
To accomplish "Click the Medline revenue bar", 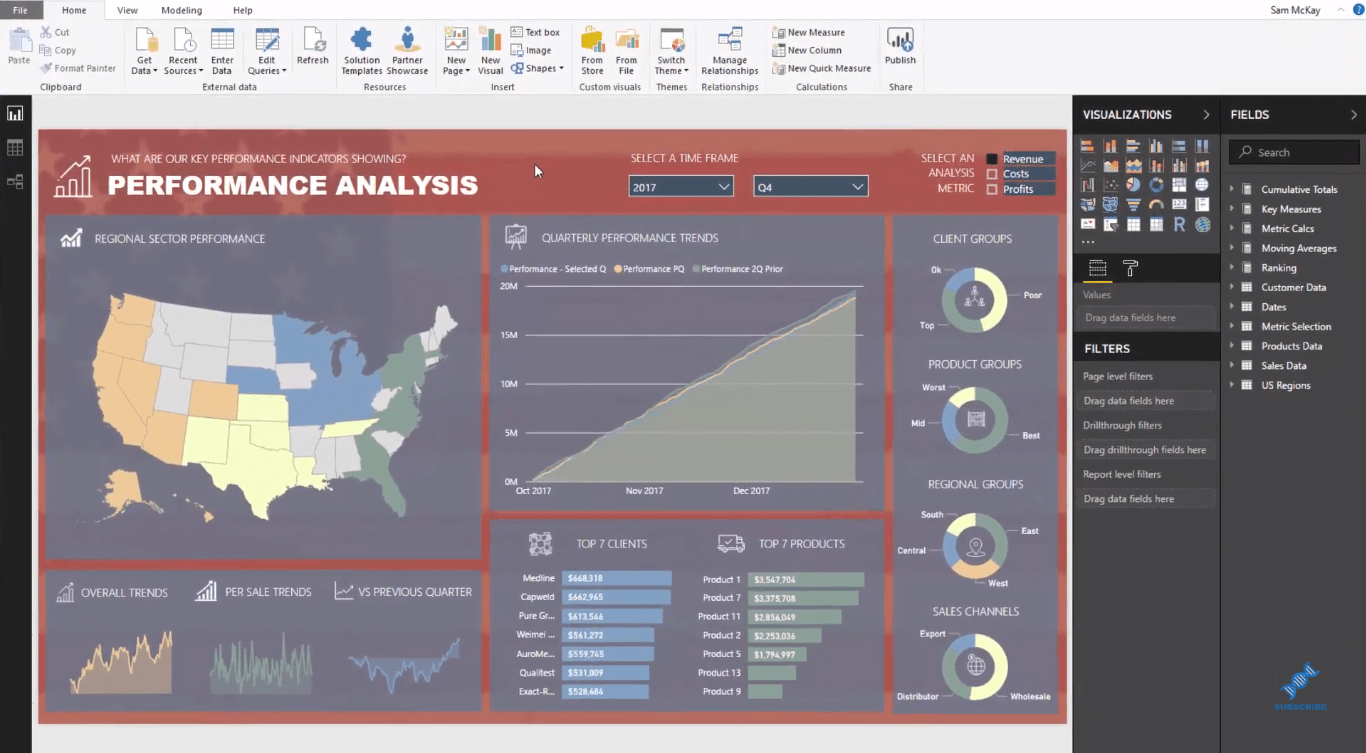I will click(616, 578).
